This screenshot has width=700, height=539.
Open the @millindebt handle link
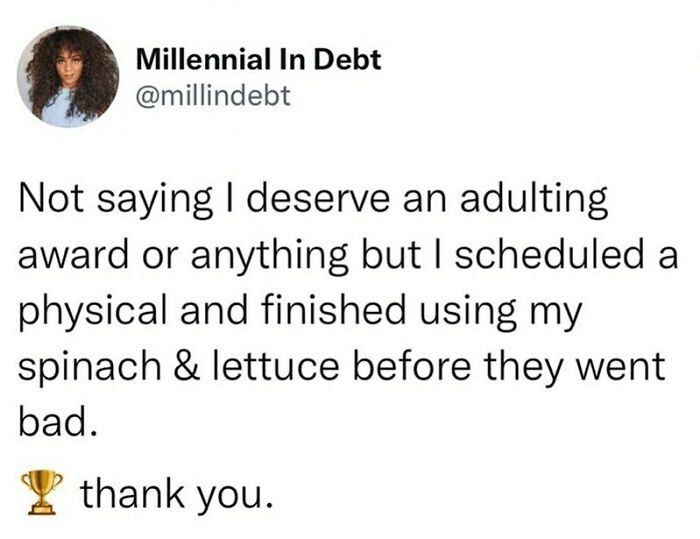[x=213, y=95]
